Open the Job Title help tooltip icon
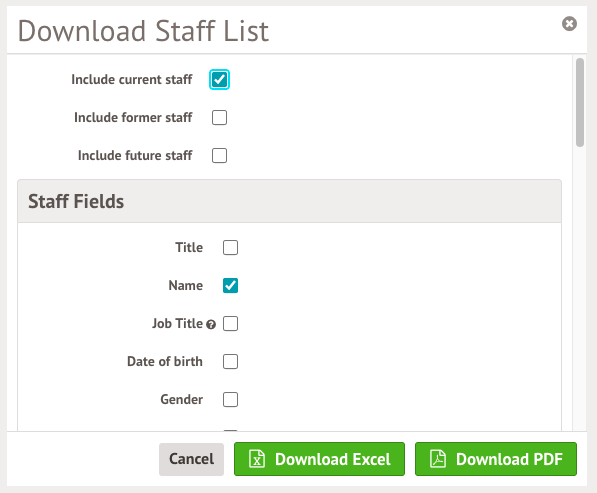This screenshot has height=493, width=597. [x=211, y=324]
